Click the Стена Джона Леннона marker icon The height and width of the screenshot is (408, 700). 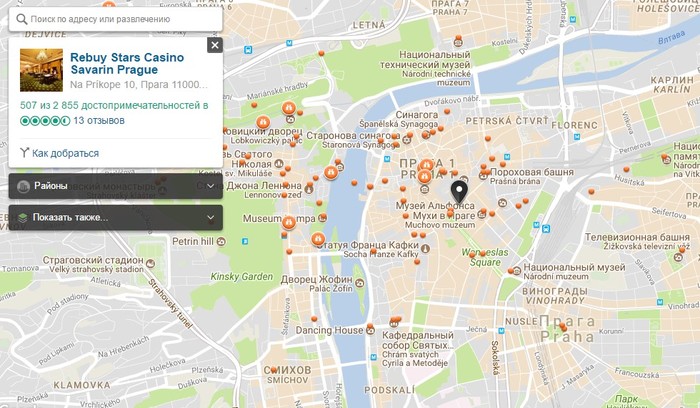point(308,190)
